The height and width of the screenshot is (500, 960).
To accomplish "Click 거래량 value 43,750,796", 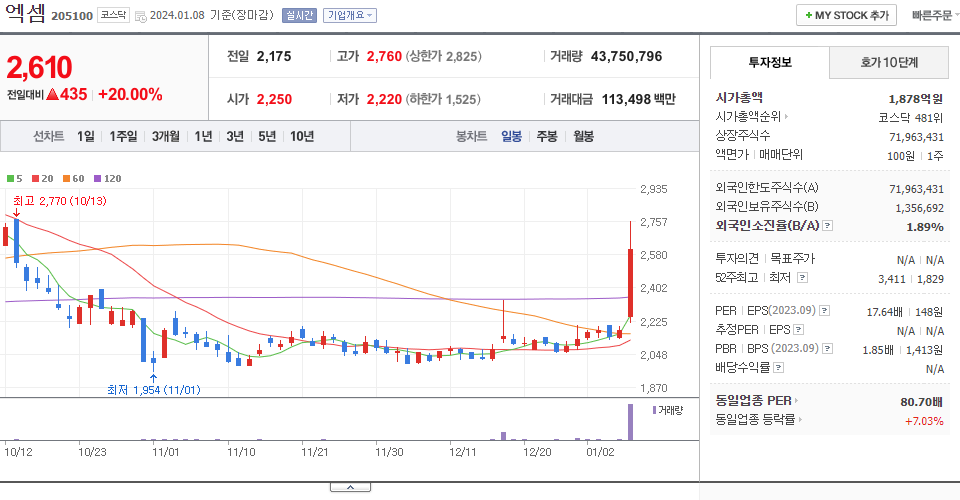I will click(x=626, y=56).
